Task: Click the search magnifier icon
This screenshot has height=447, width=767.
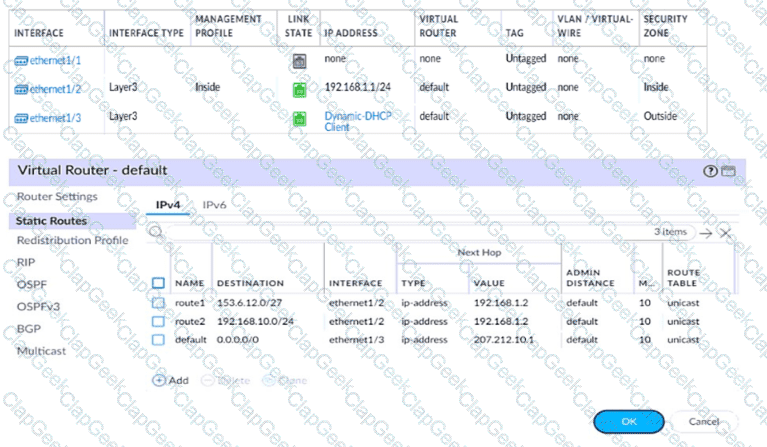Action: tap(156, 232)
